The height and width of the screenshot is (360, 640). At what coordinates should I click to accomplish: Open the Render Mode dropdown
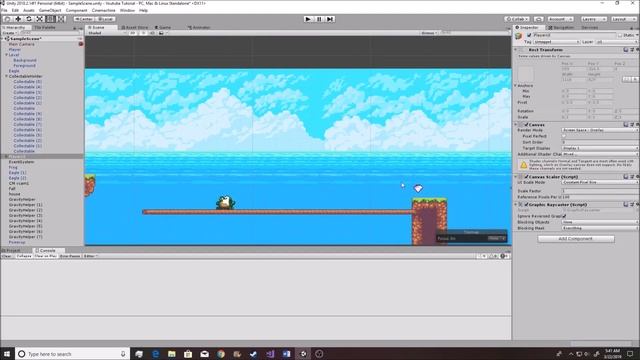coord(600,130)
